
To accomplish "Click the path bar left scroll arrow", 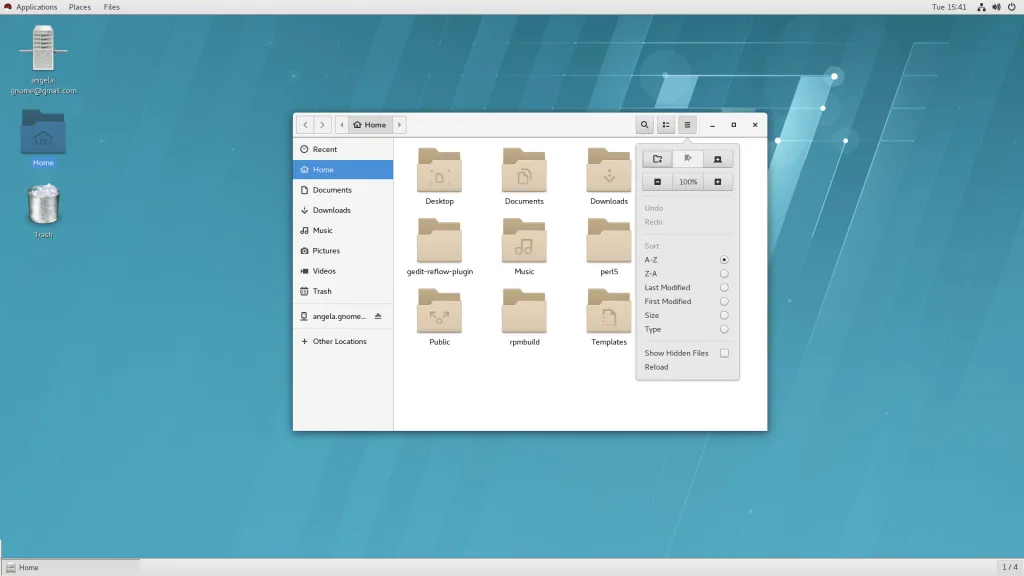I will (342, 125).
